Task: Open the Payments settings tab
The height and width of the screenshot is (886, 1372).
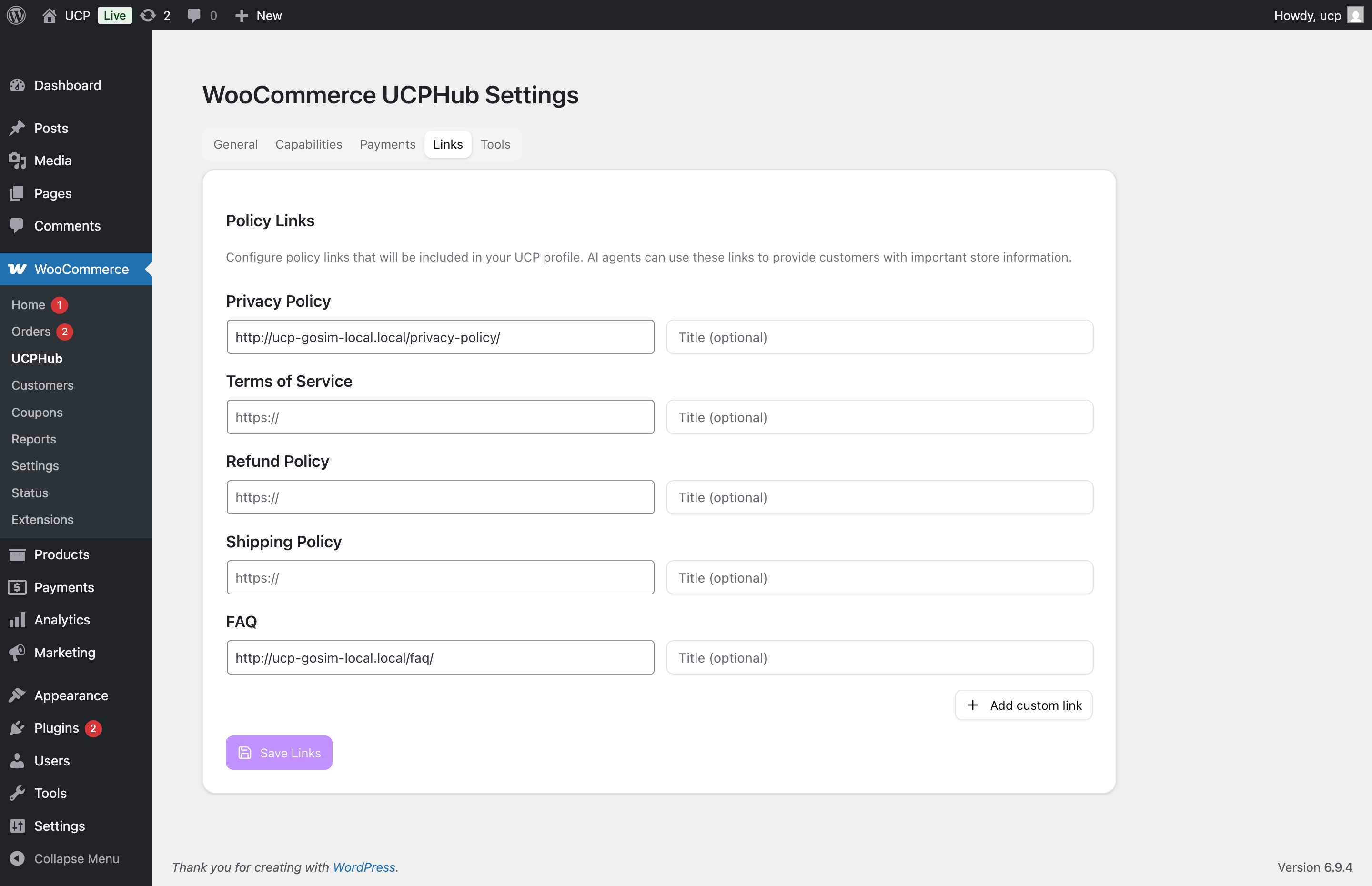Action: coord(387,144)
